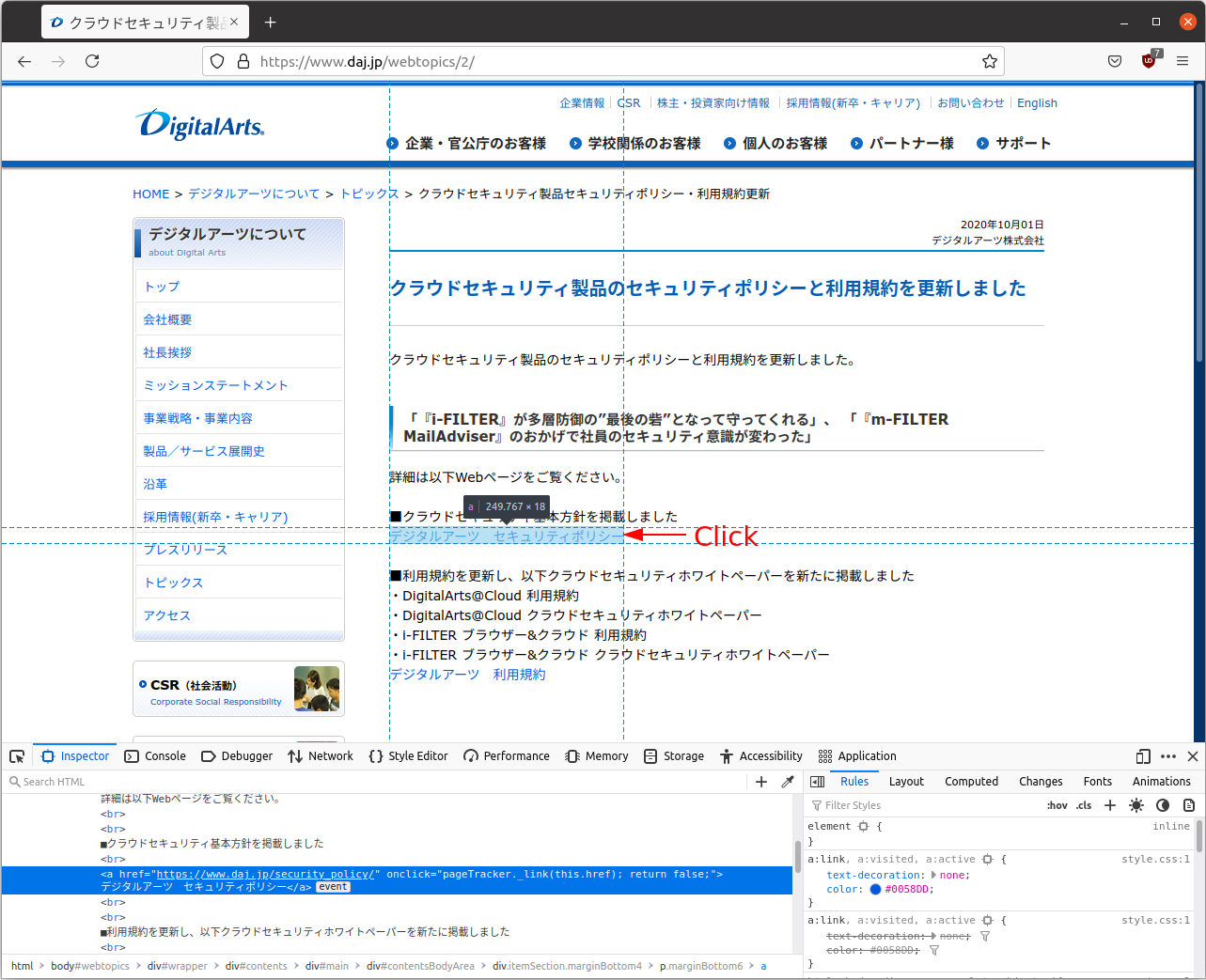
Task: Select the element picker tool in DevTools
Action: 17,755
